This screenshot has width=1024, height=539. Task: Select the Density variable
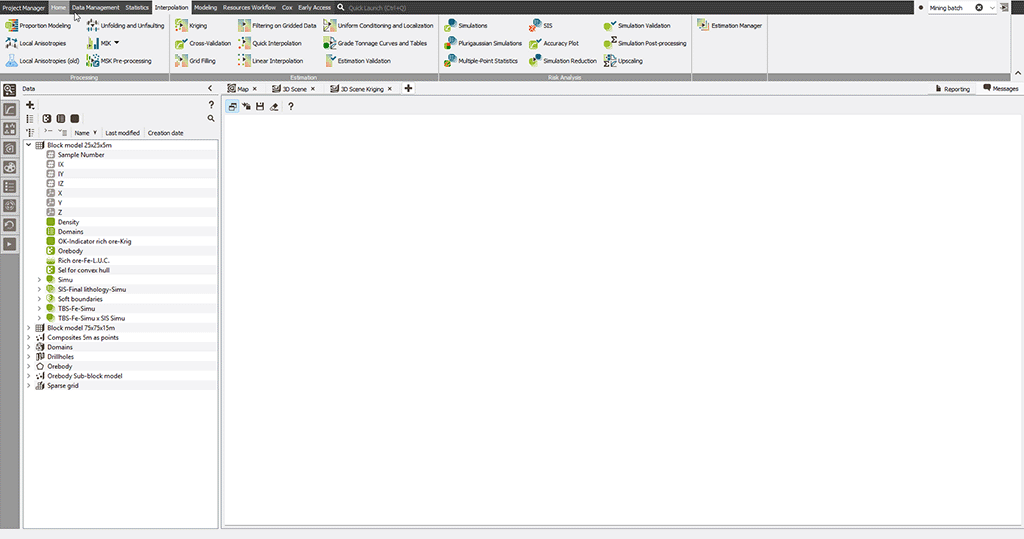tap(68, 222)
